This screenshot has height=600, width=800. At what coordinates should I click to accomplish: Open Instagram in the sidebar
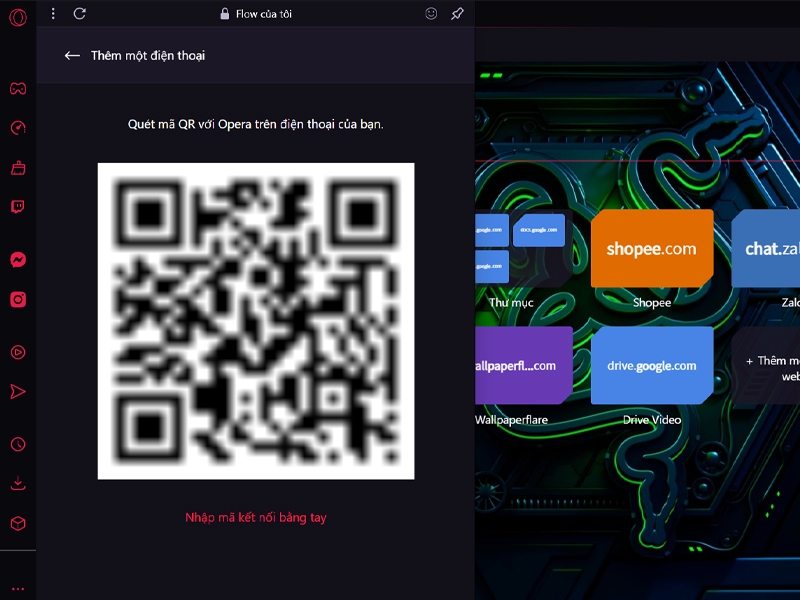click(18, 299)
